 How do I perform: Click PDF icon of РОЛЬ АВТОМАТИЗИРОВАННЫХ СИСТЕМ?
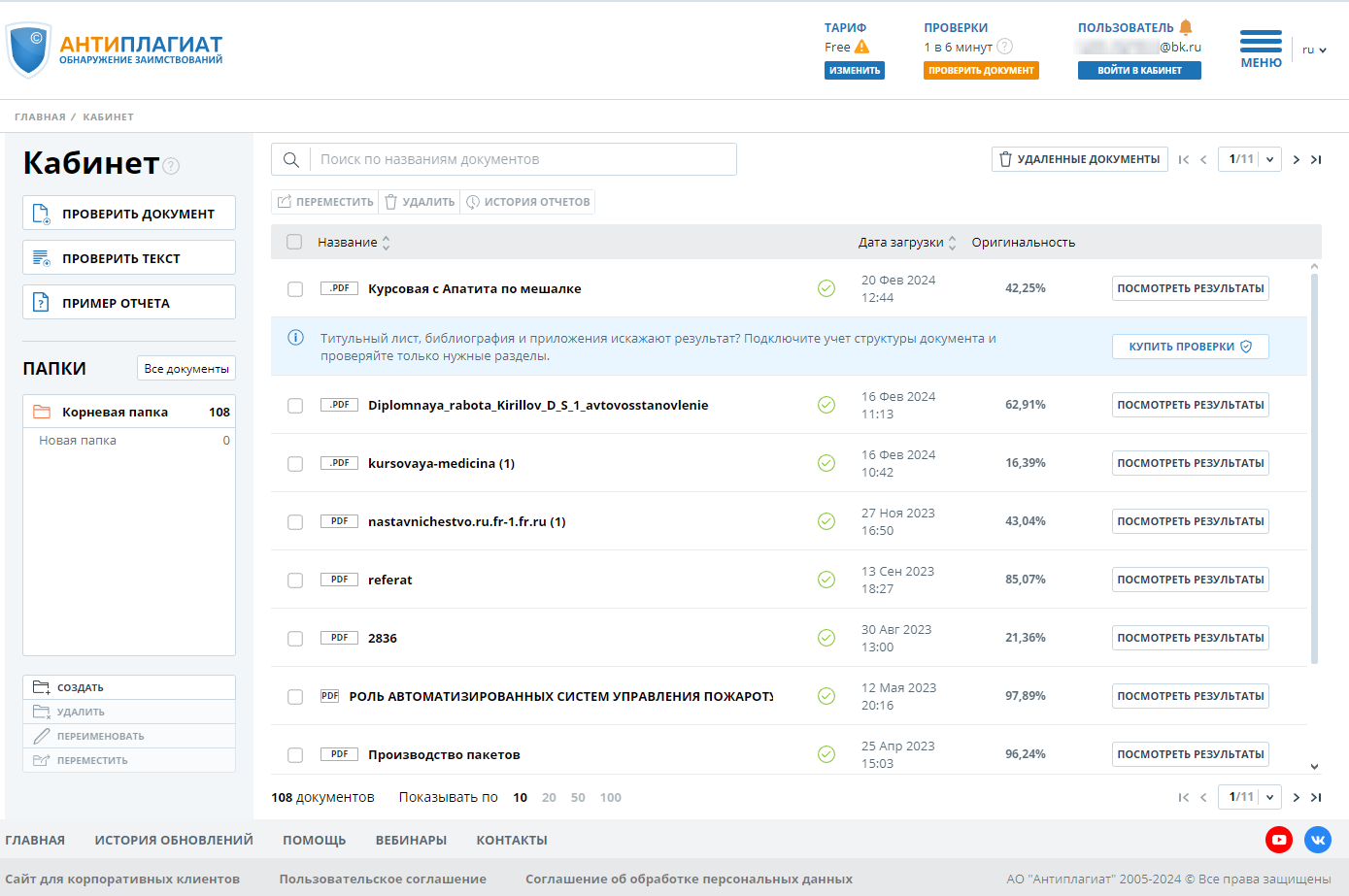329,696
